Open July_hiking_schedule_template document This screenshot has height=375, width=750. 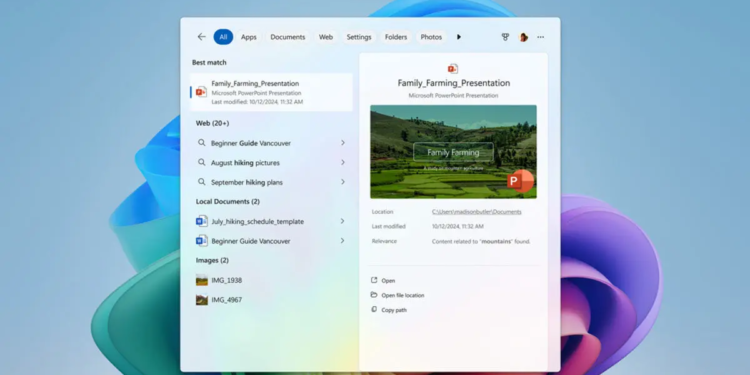257,221
